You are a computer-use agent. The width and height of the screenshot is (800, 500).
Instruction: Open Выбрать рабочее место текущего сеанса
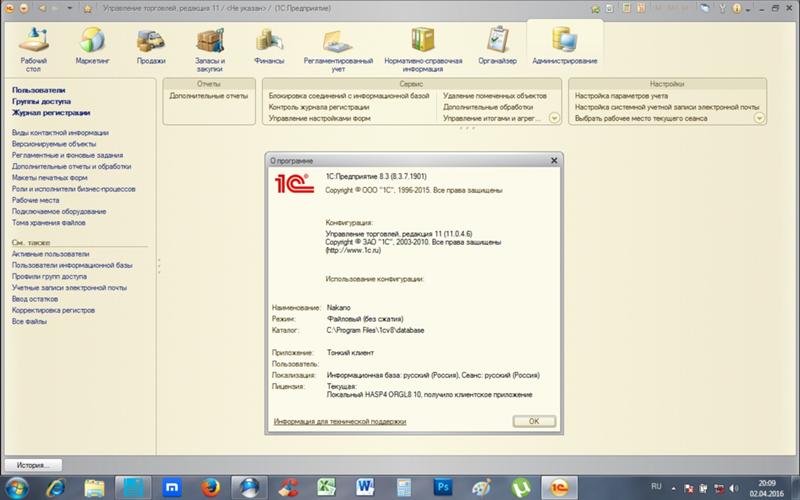[641, 118]
